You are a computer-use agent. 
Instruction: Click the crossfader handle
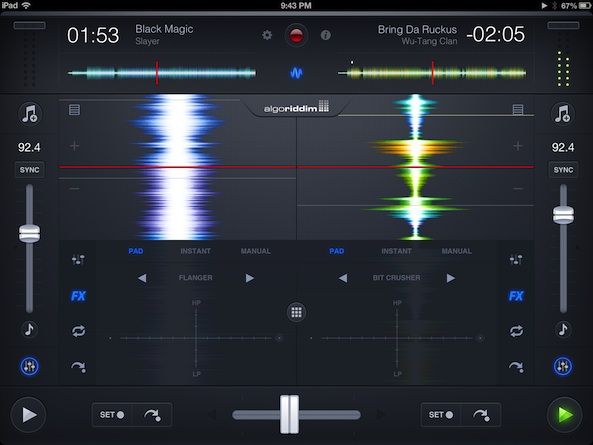pos(290,414)
